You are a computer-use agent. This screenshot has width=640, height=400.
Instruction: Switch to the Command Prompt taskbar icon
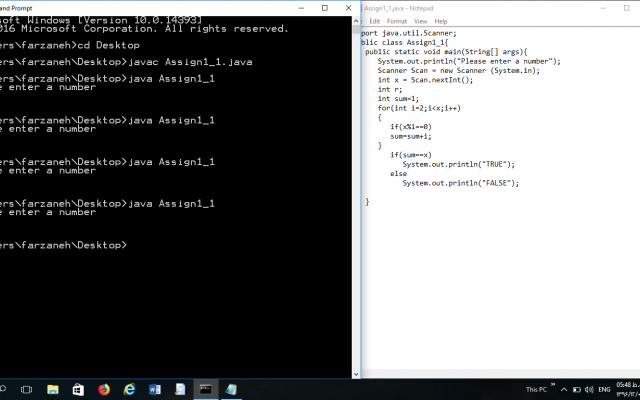point(206,389)
